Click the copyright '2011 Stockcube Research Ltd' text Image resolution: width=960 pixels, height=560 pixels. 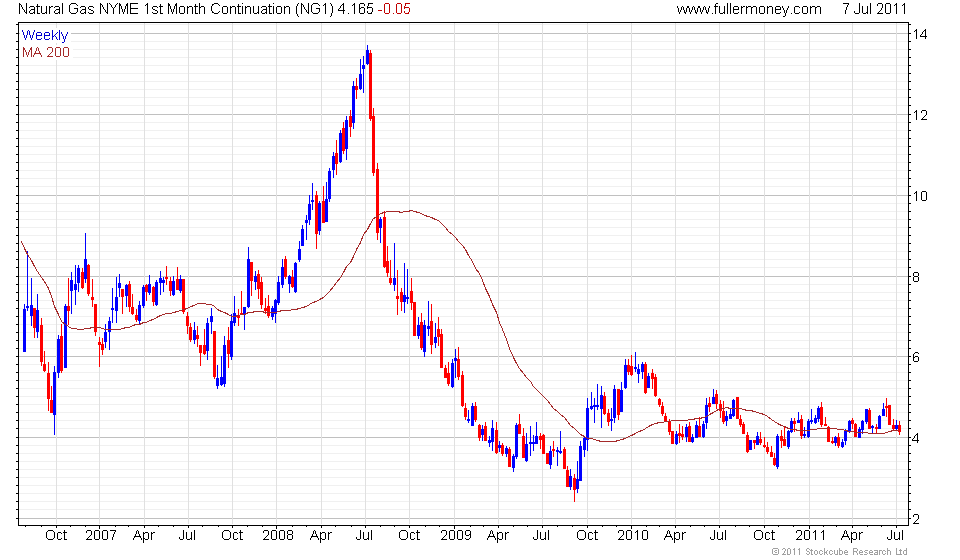839,552
